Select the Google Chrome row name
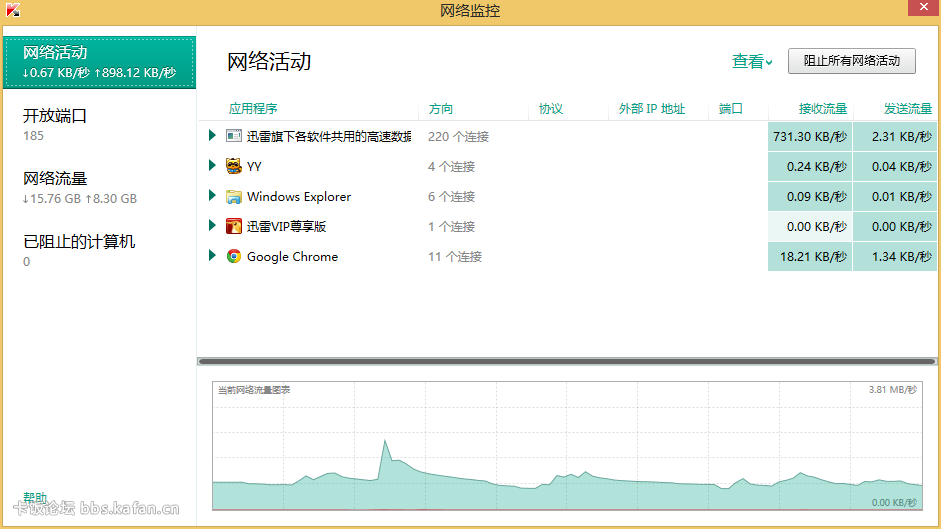This screenshot has height=529, width=941. coord(292,257)
